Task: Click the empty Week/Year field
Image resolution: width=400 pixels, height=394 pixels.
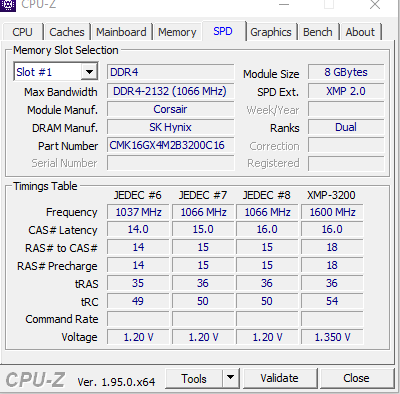Action: (x=346, y=109)
